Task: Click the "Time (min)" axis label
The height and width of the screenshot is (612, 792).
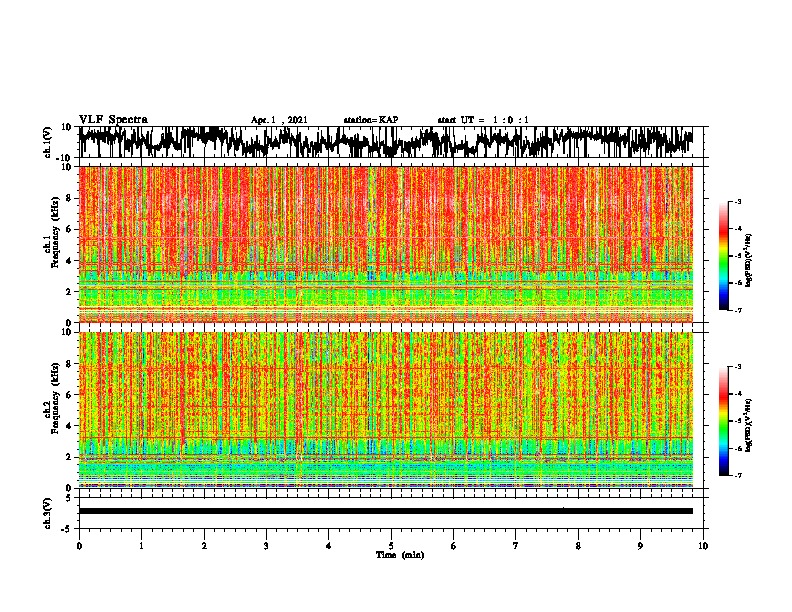Action: click(400, 555)
